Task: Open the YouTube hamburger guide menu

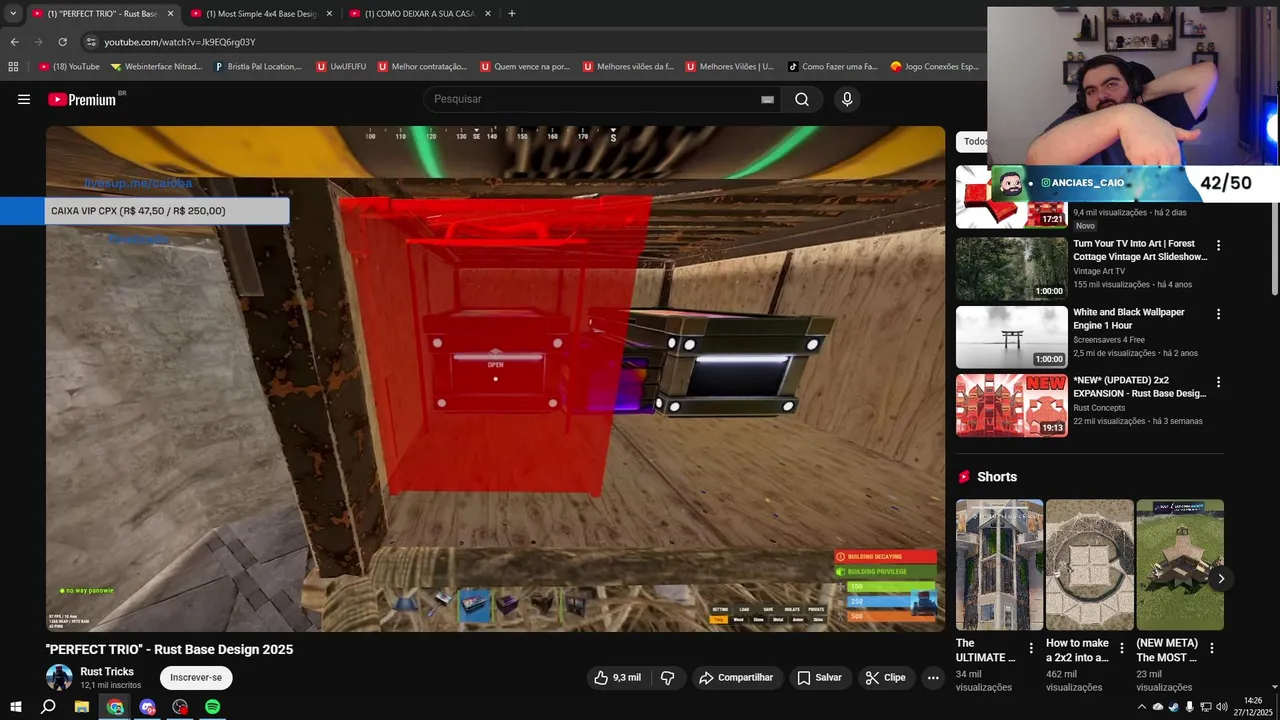Action: tap(24, 99)
